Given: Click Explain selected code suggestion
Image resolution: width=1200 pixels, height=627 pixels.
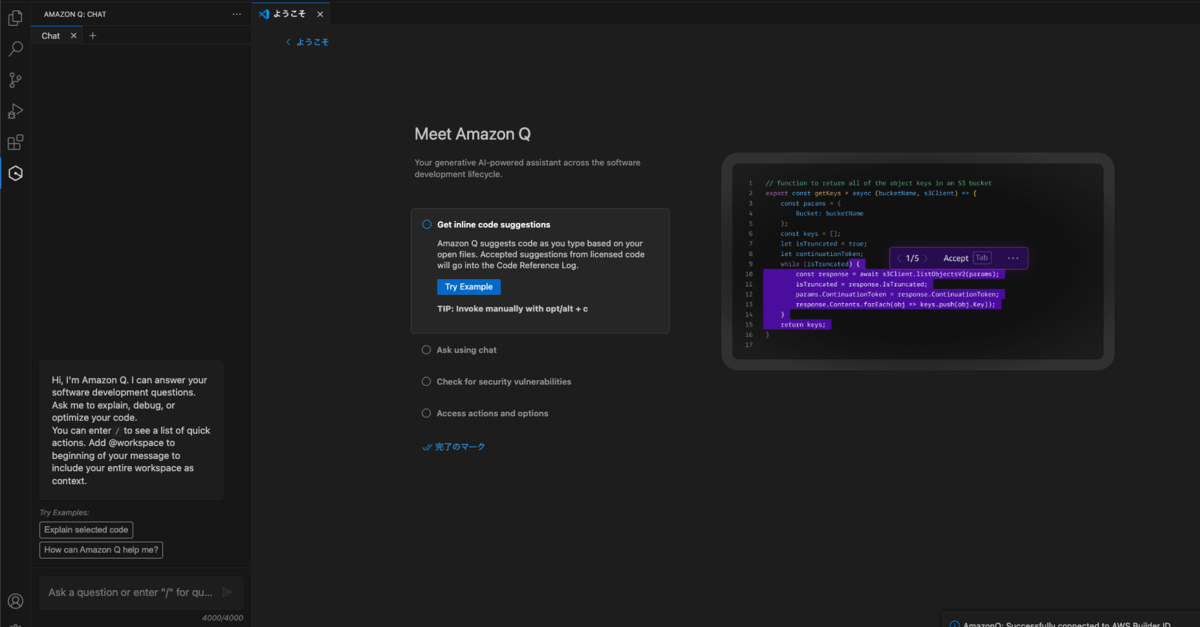Looking at the screenshot, I should [86, 530].
